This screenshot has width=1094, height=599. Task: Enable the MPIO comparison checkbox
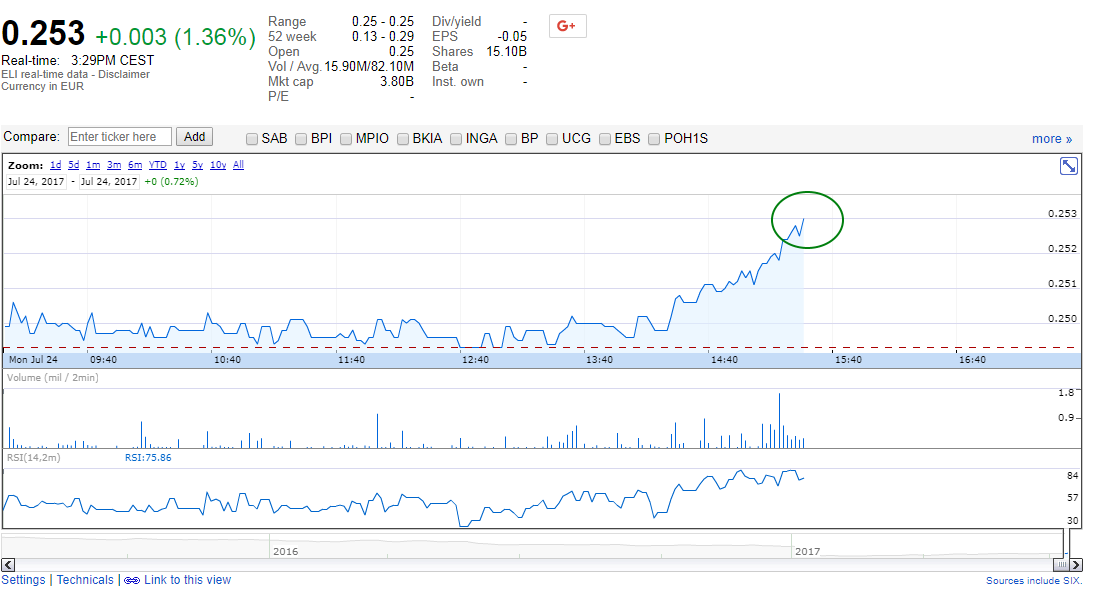[x=345, y=139]
